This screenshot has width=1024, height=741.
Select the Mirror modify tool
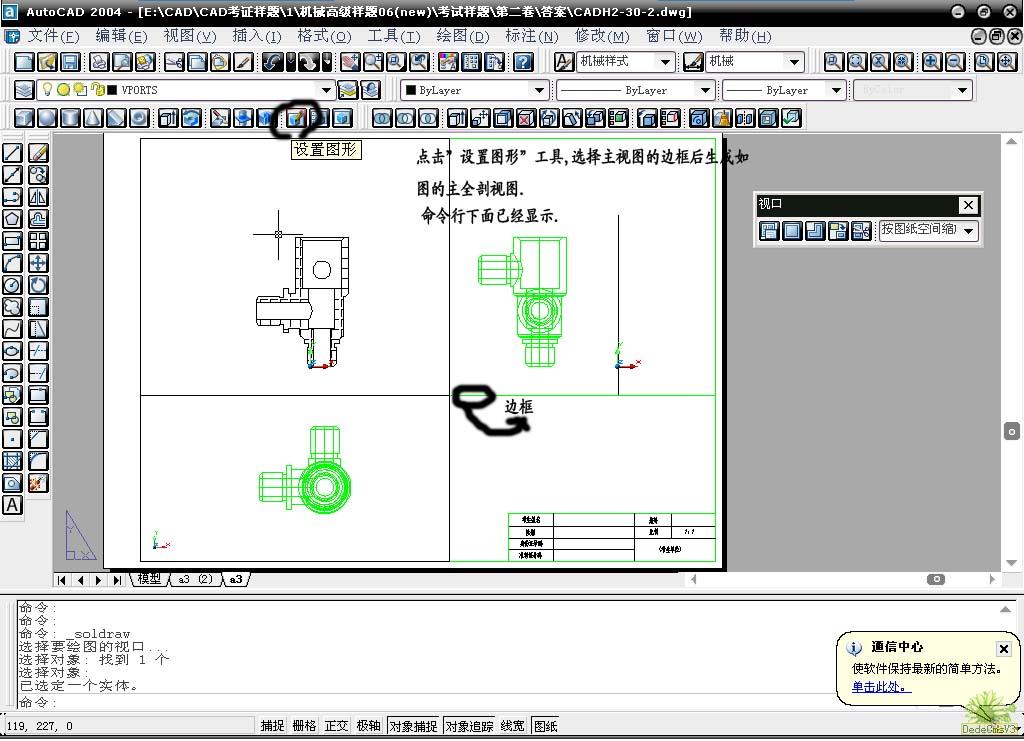point(38,197)
